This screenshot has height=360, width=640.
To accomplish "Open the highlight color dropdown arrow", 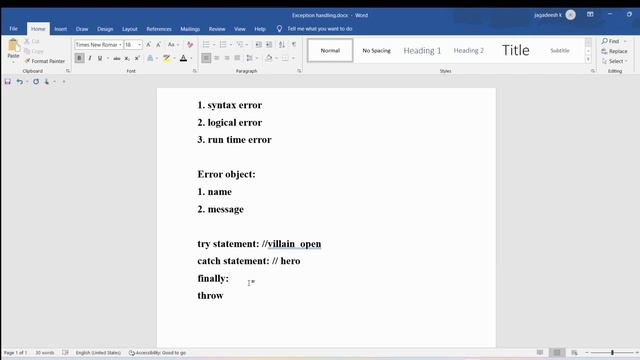I will tap(174, 58).
